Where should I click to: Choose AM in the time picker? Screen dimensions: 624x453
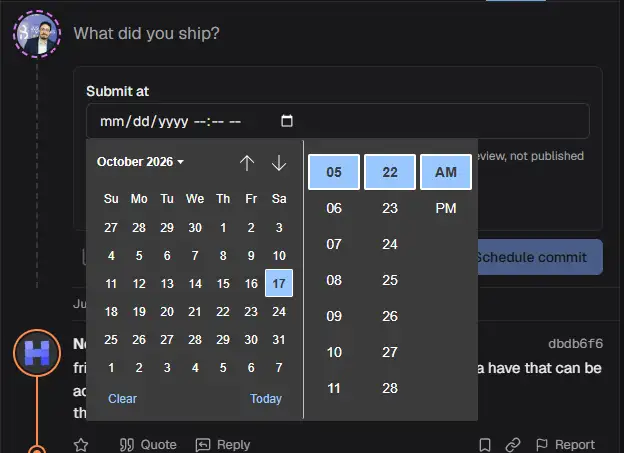446,172
